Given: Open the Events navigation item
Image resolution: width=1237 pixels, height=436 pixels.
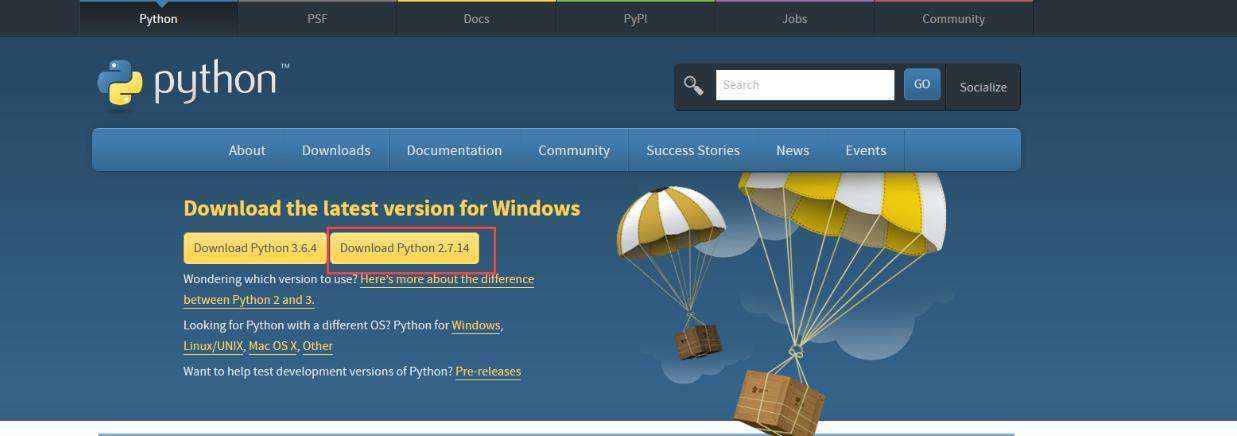Looking at the screenshot, I should (x=866, y=150).
